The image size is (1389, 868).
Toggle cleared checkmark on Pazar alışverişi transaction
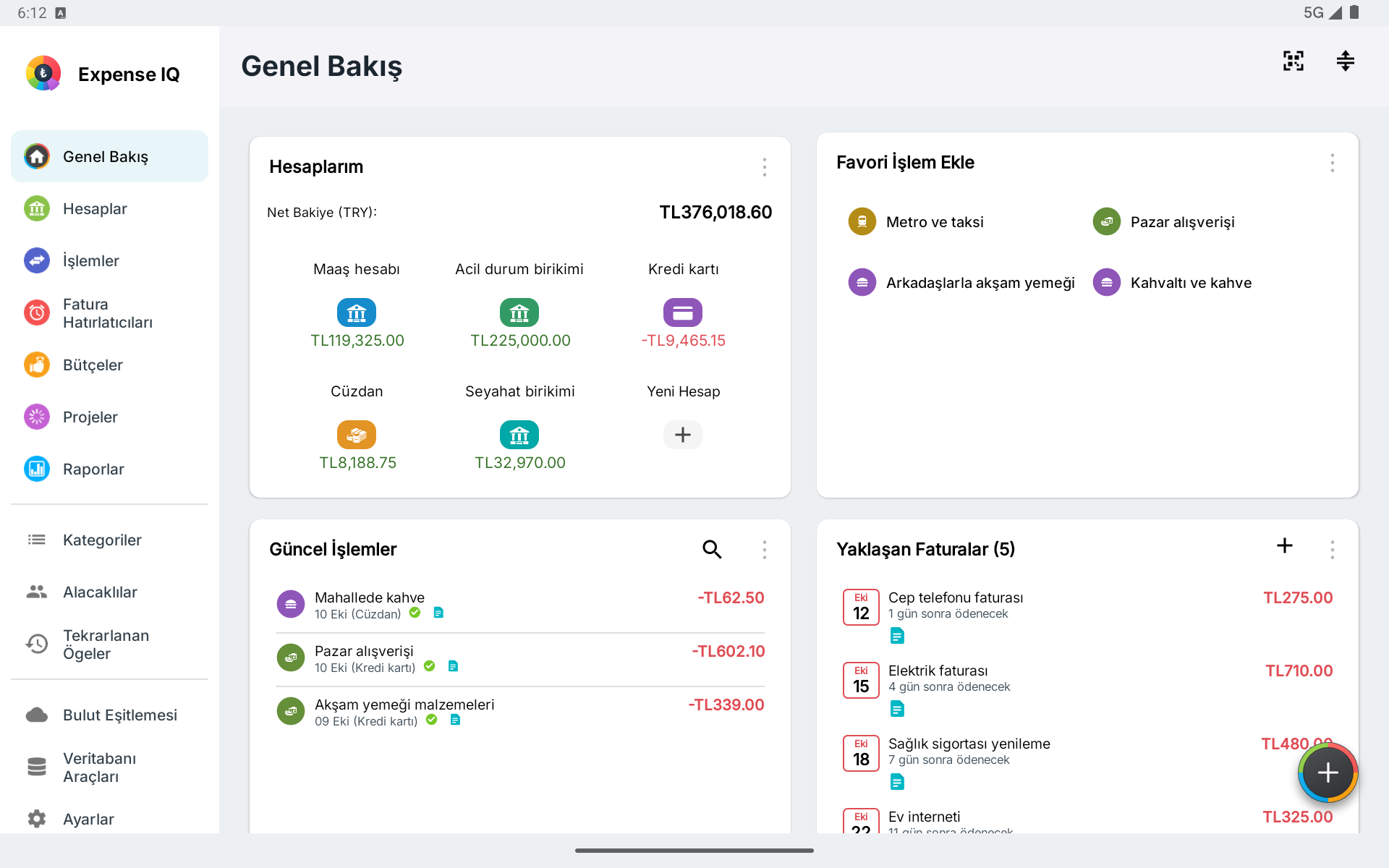pyautogui.click(x=429, y=666)
